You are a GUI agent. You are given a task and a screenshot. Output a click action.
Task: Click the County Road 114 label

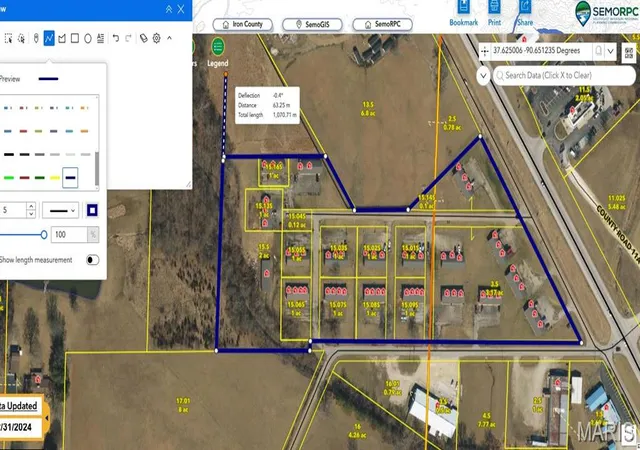tap(619, 233)
